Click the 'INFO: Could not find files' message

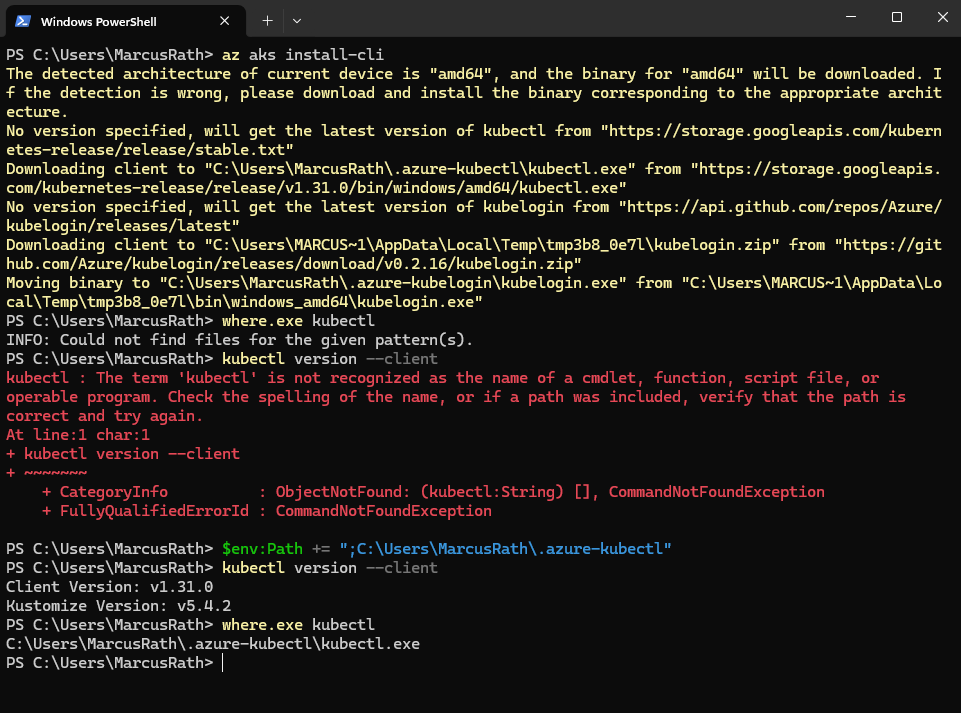coord(240,340)
